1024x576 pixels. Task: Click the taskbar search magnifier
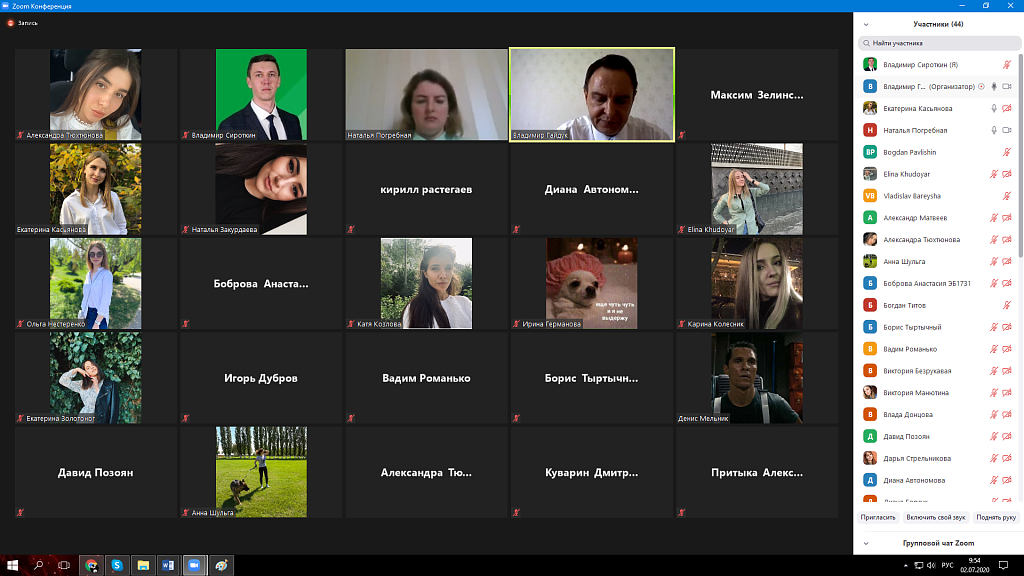(x=39, y=565)
